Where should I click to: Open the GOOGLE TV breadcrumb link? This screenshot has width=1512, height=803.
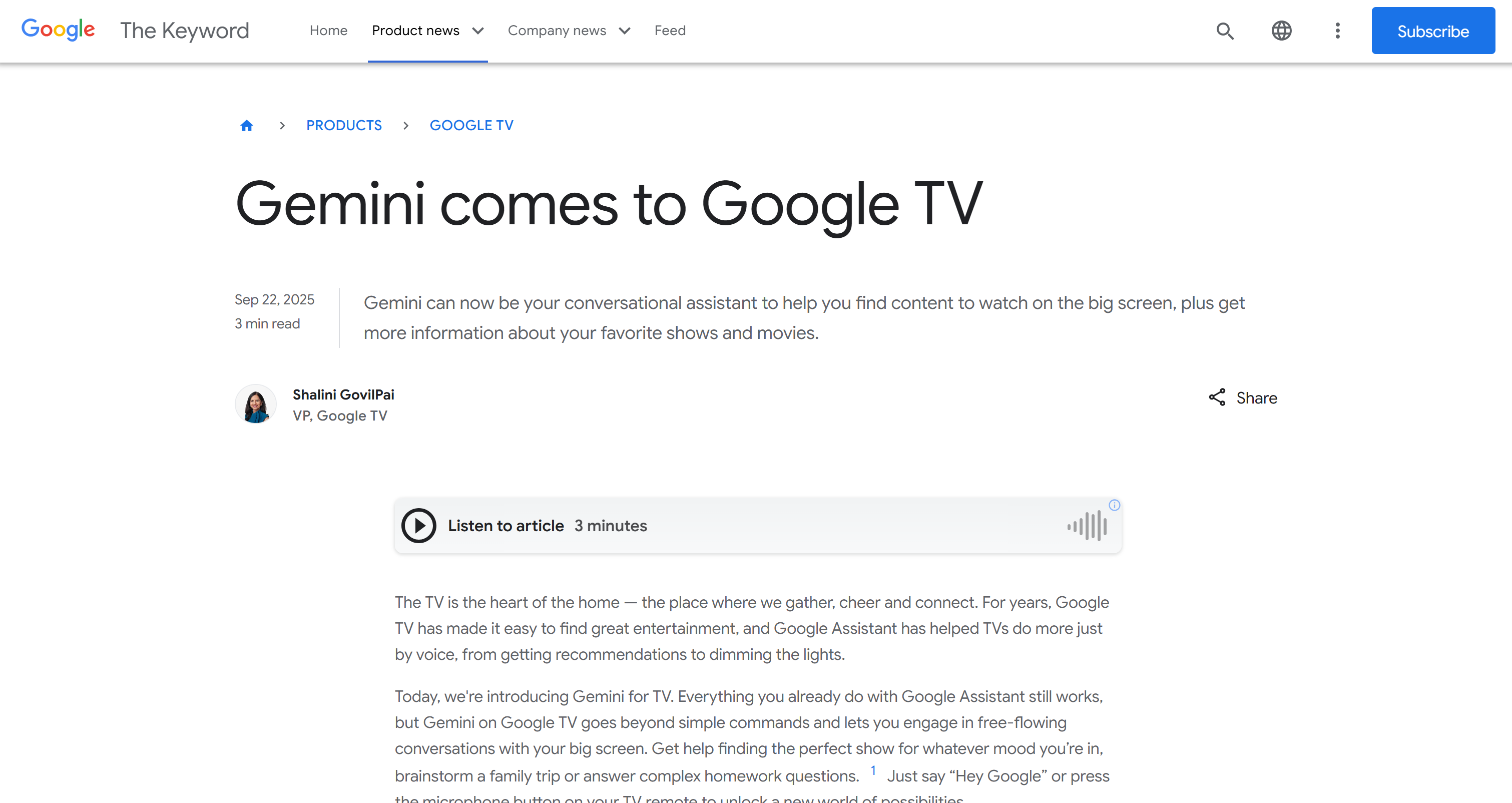point(471,126)
